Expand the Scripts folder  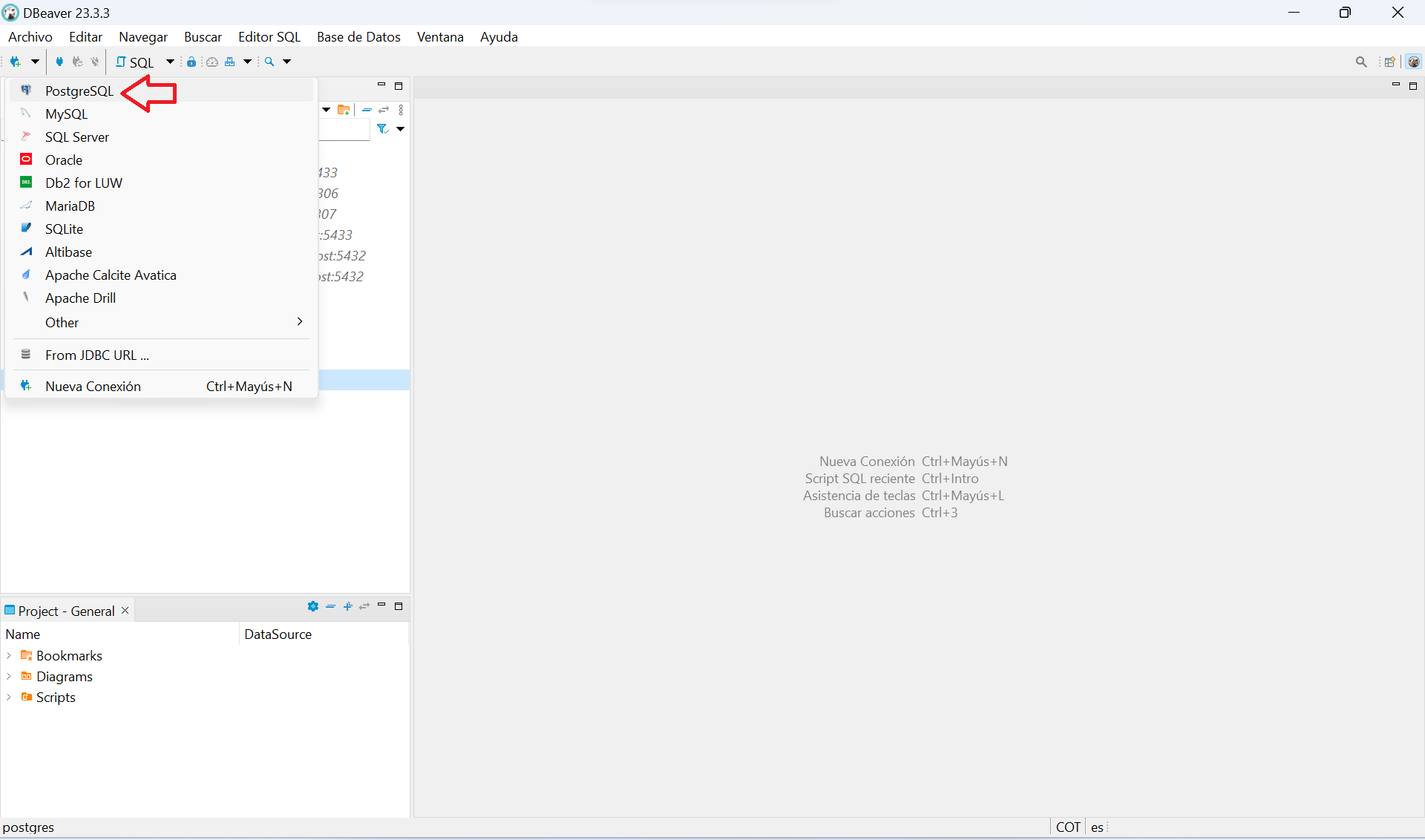[9, 697]
